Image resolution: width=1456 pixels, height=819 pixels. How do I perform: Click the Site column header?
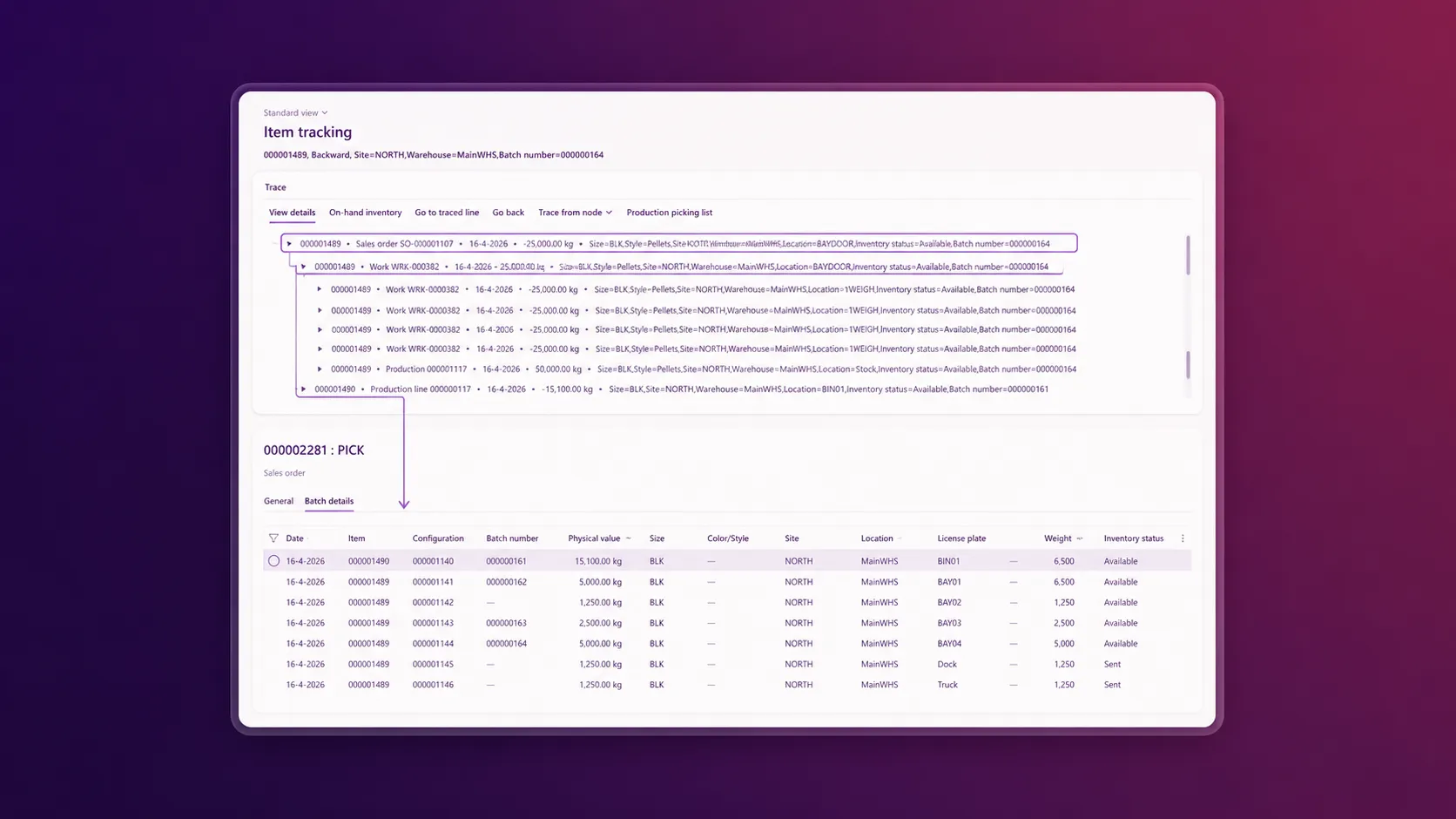792,538
